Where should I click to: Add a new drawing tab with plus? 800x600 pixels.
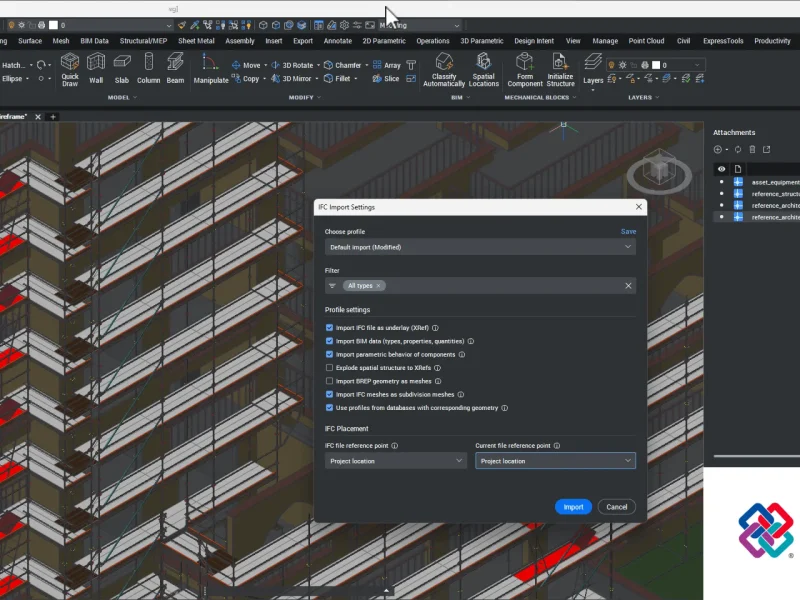coord(53,117)
